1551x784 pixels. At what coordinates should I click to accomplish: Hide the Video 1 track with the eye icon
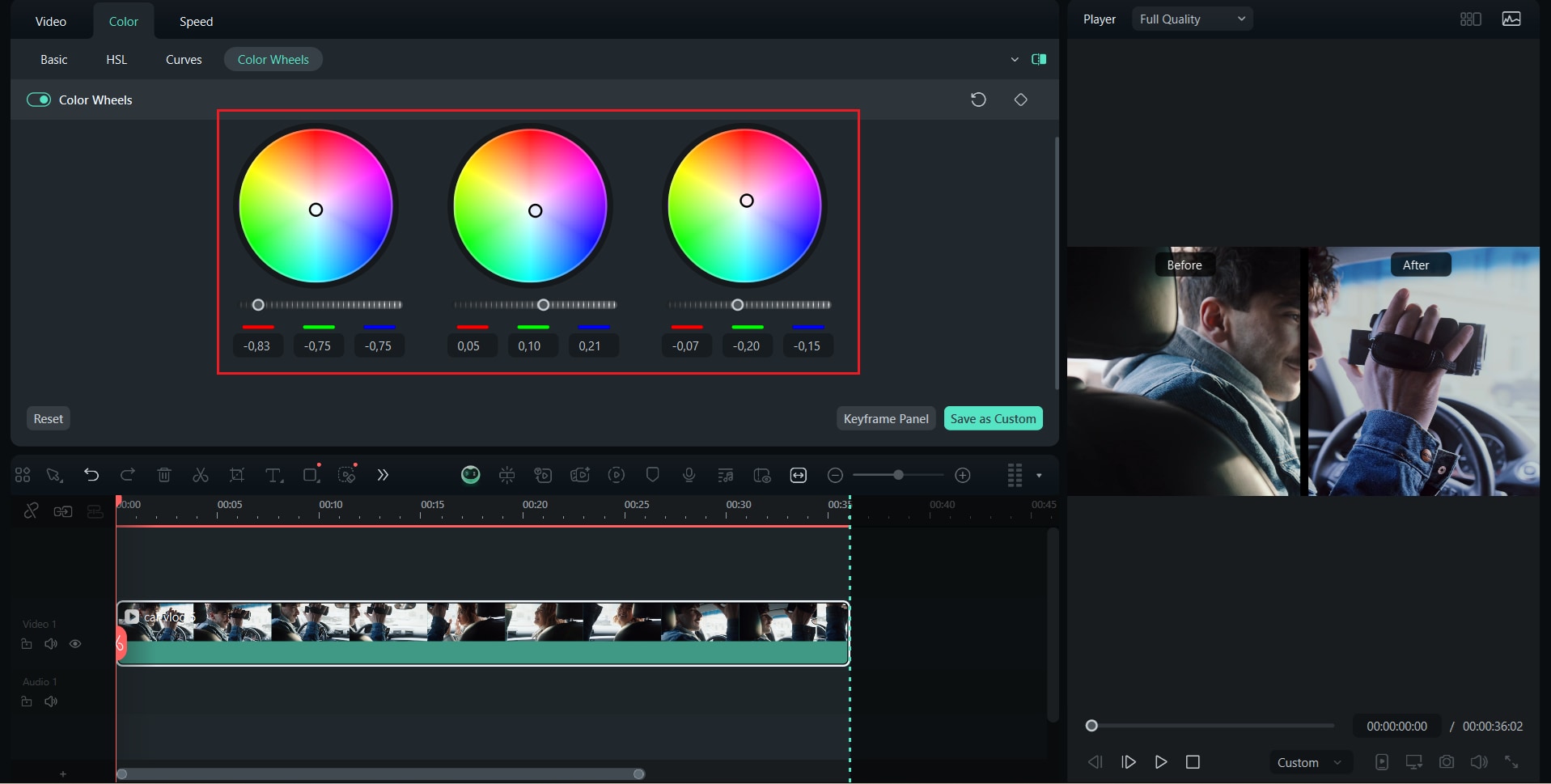click(75, 643)
